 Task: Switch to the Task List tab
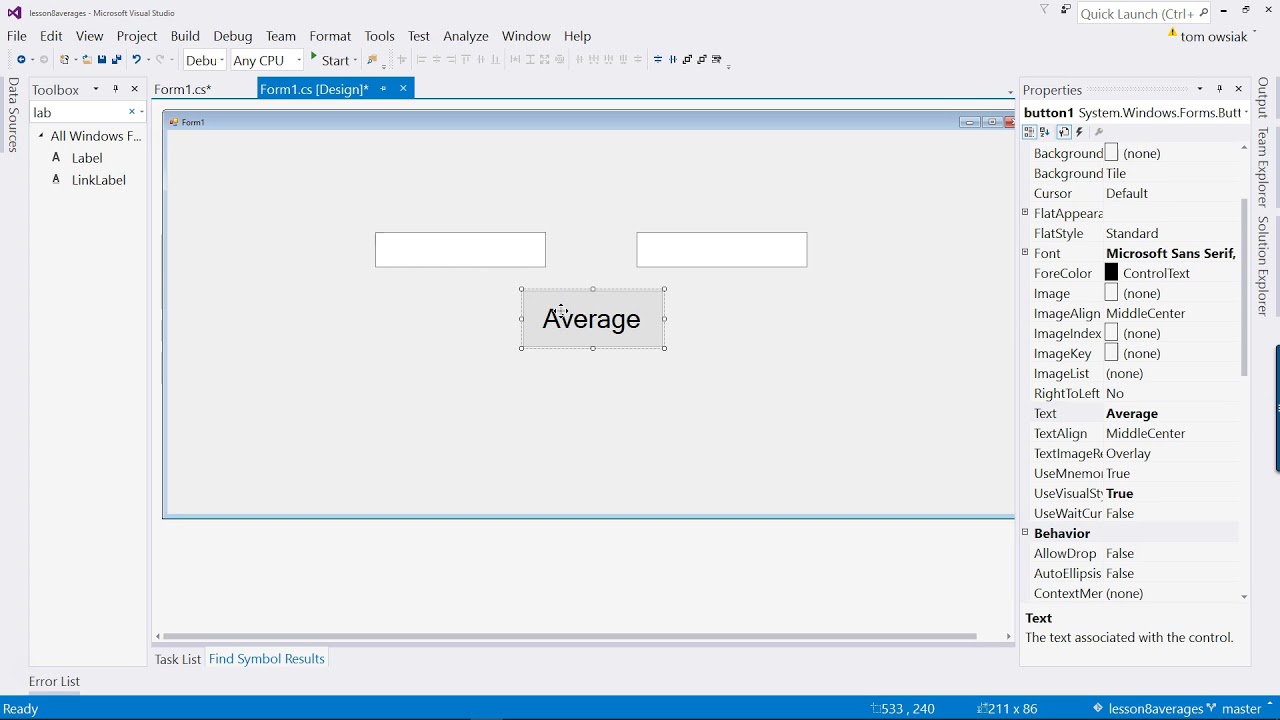[x=178, y=659]
